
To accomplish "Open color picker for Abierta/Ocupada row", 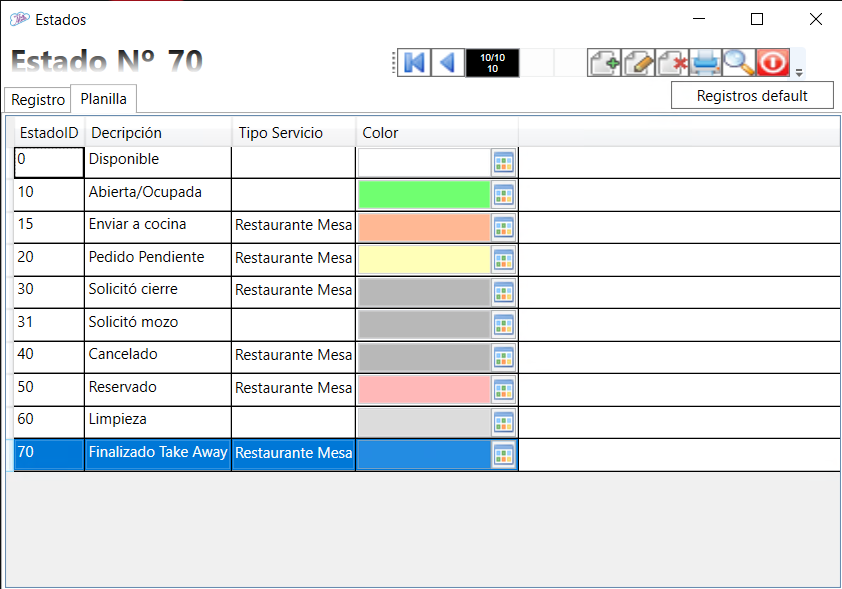I will (x=503, y=194).
